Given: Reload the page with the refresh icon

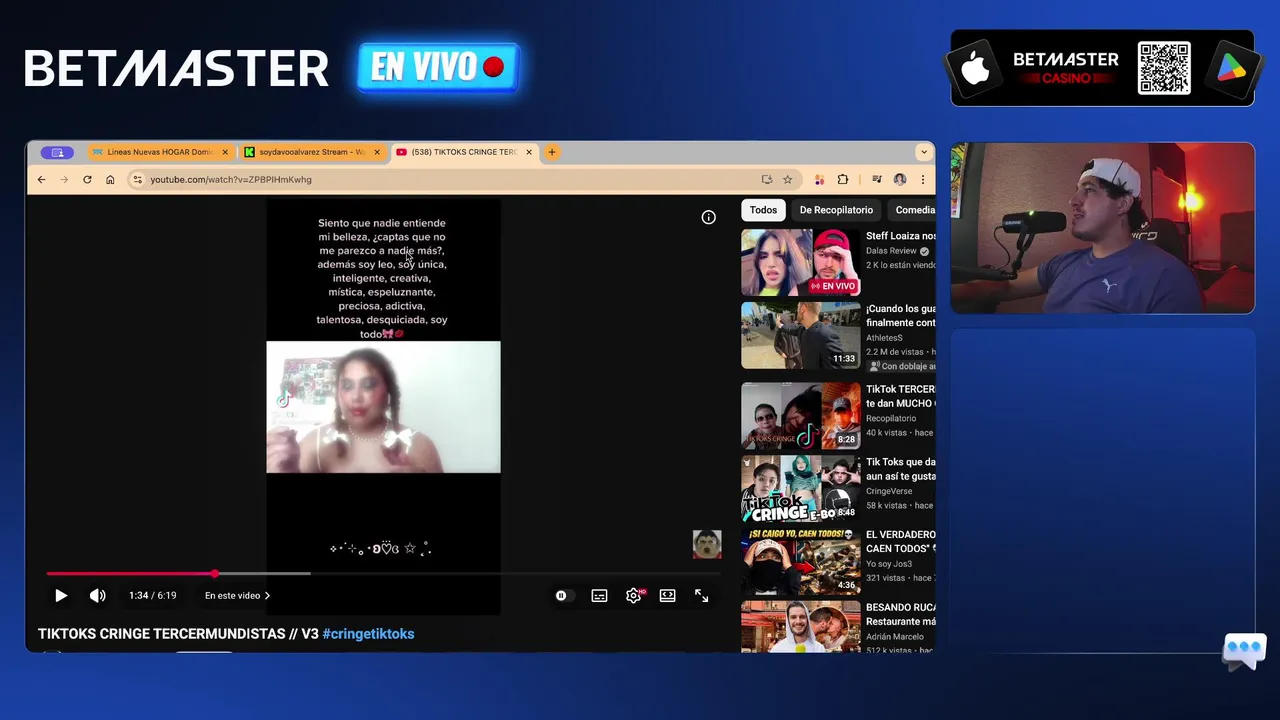Looking at the screenshot, I should coord(87,180).
